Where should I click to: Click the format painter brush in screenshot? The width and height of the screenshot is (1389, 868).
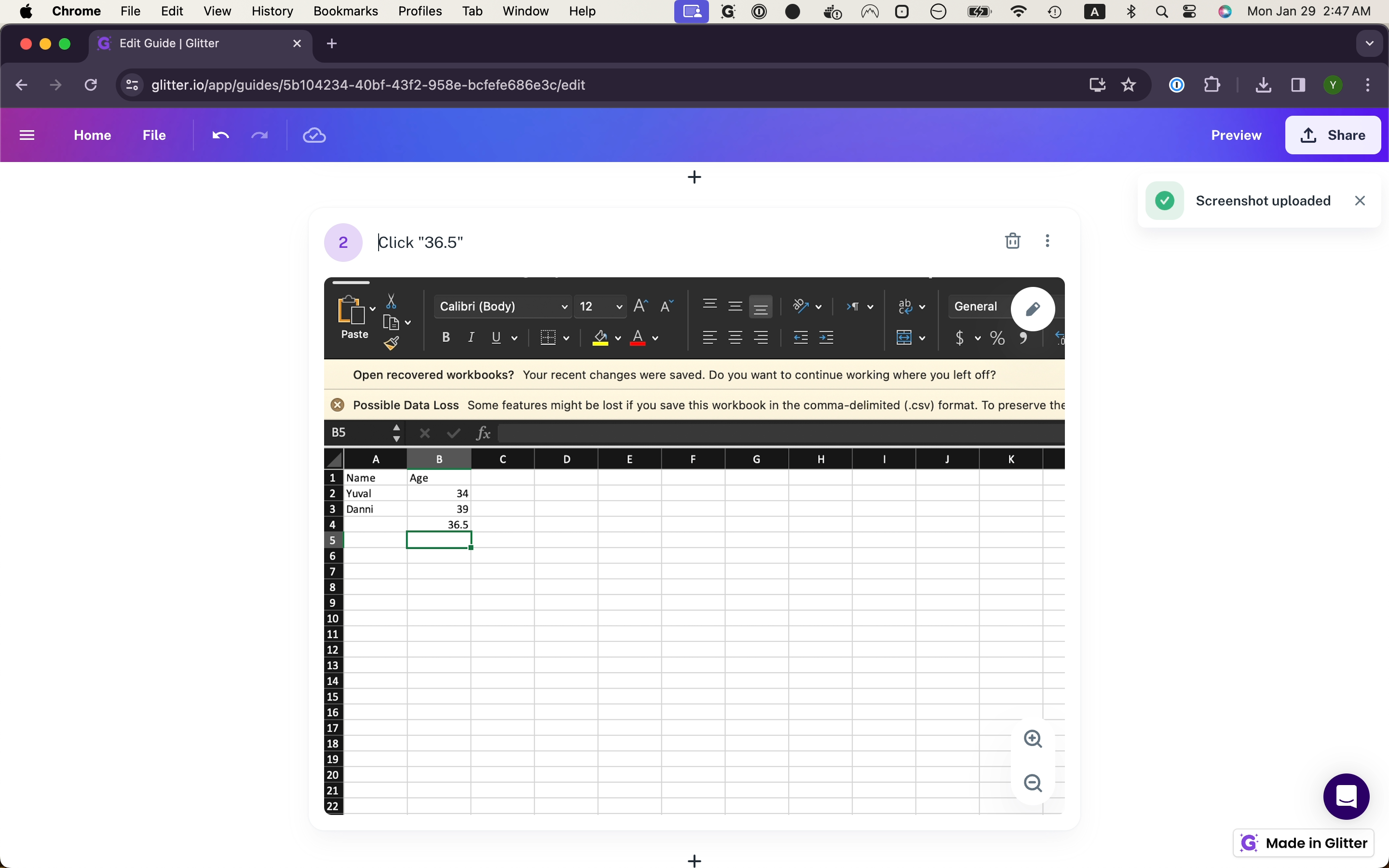pos(392,343)
